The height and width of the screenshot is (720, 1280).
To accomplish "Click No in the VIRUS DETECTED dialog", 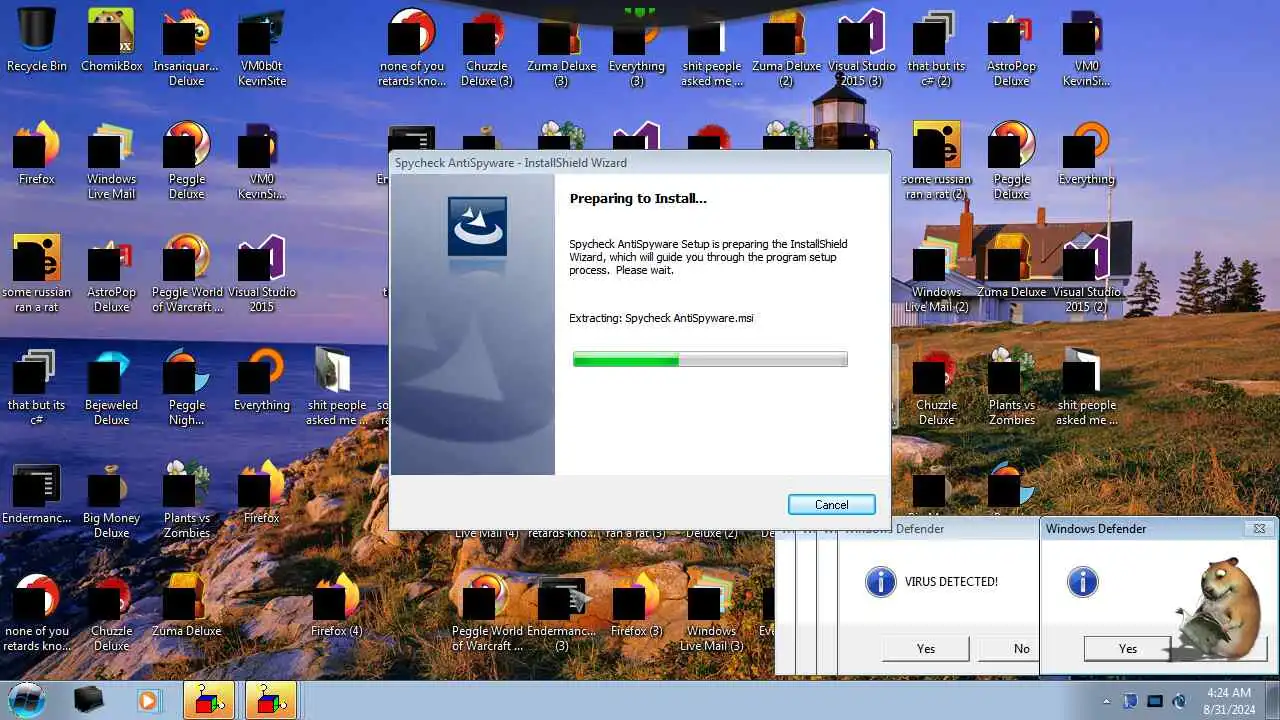I will tap(1010, 649).
